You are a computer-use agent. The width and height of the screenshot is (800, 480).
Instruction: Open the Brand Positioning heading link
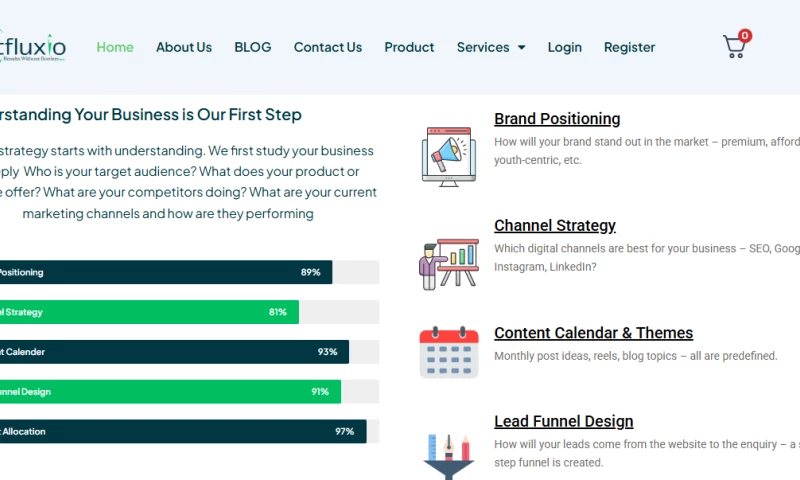557,119
